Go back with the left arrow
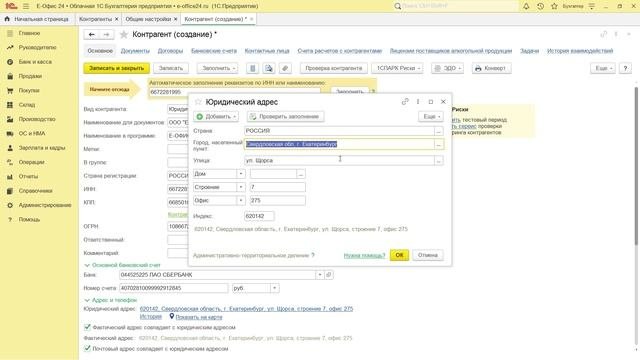 click(91, 35)
